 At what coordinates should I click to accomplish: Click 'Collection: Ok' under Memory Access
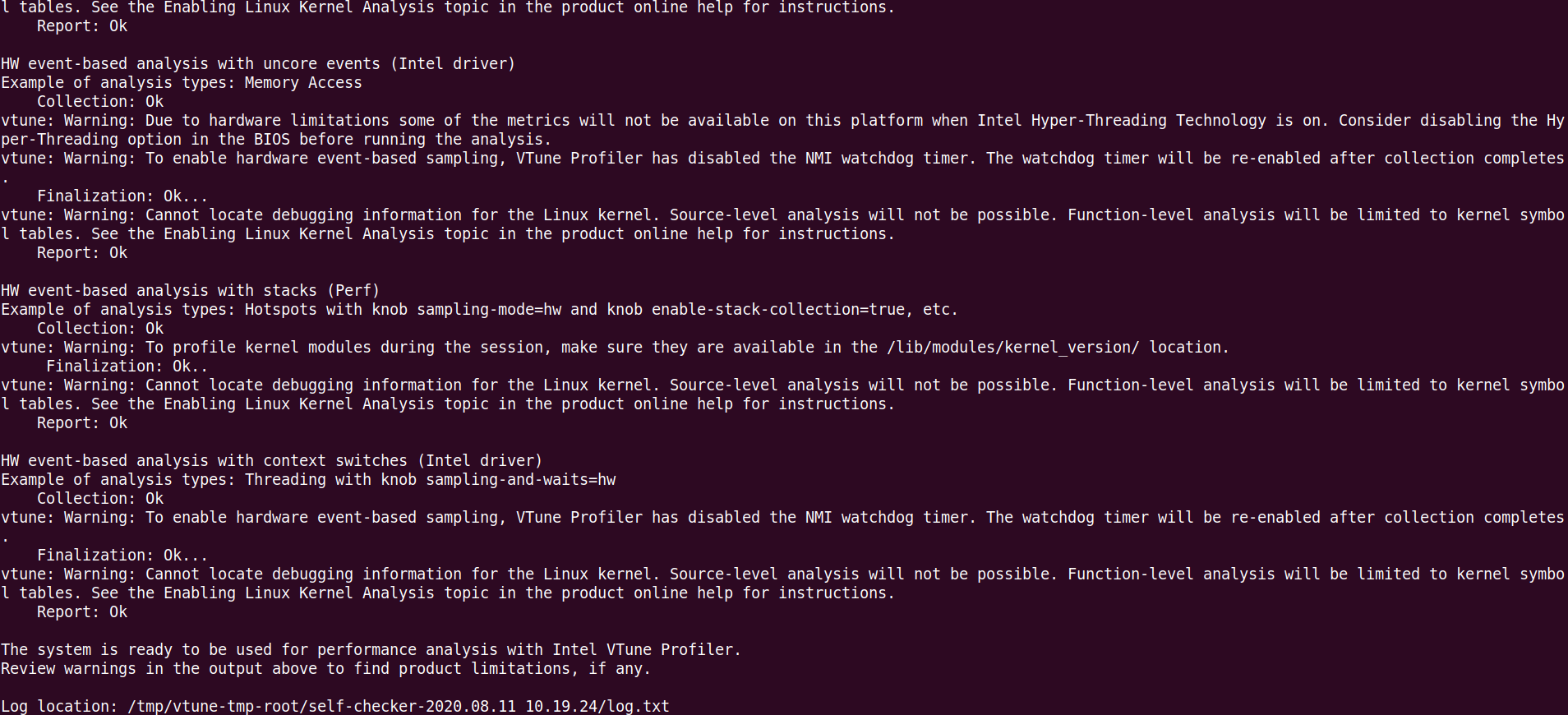click(x=100, y=102)
